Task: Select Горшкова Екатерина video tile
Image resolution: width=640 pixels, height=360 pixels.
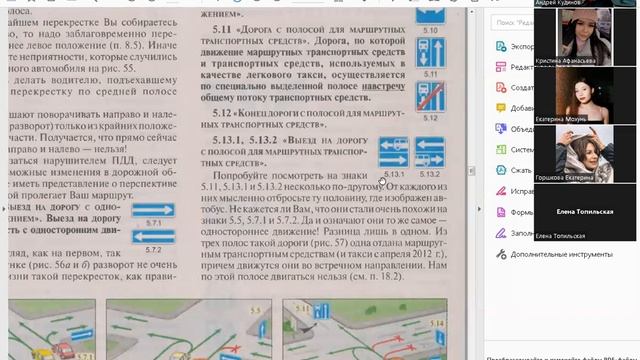Action: point(584,154)
